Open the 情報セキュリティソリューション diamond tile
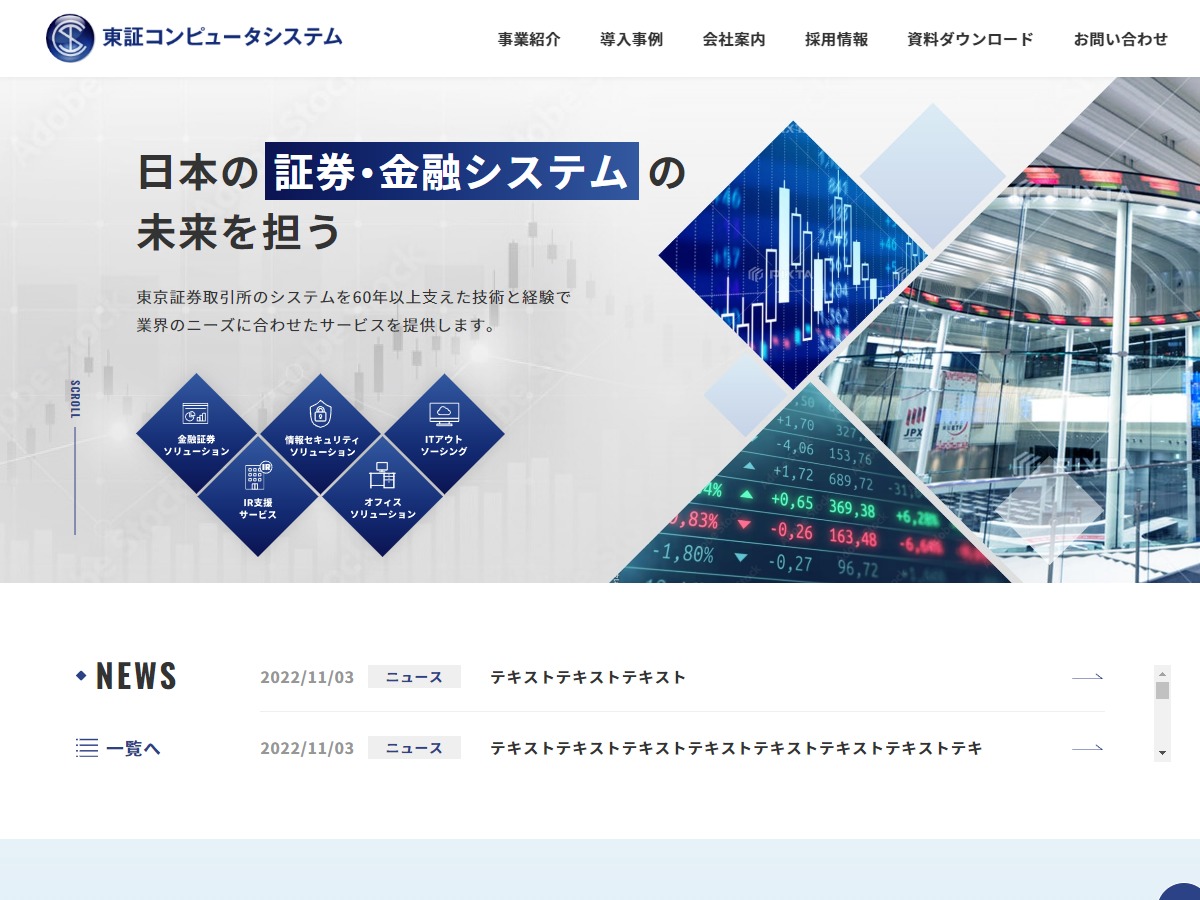This screenshot has width=1200, height=900. (321, 434)
